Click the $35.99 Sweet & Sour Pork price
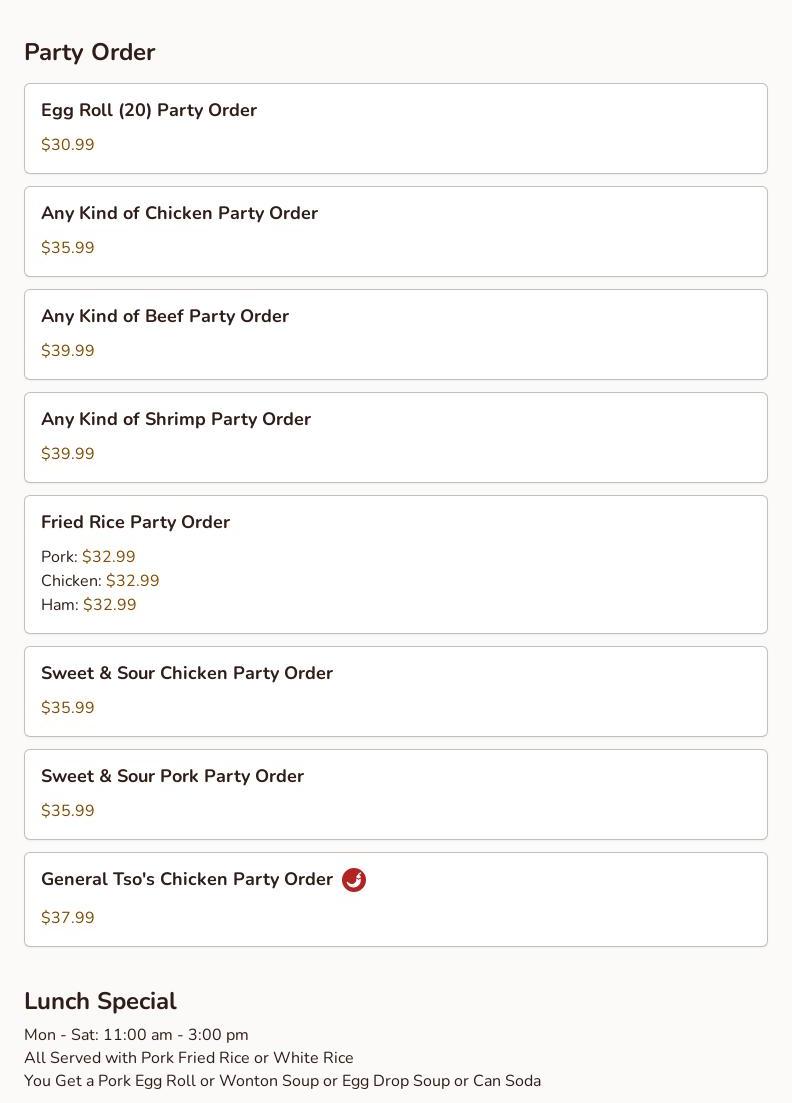792x1103 pixels. pos(68,811)
